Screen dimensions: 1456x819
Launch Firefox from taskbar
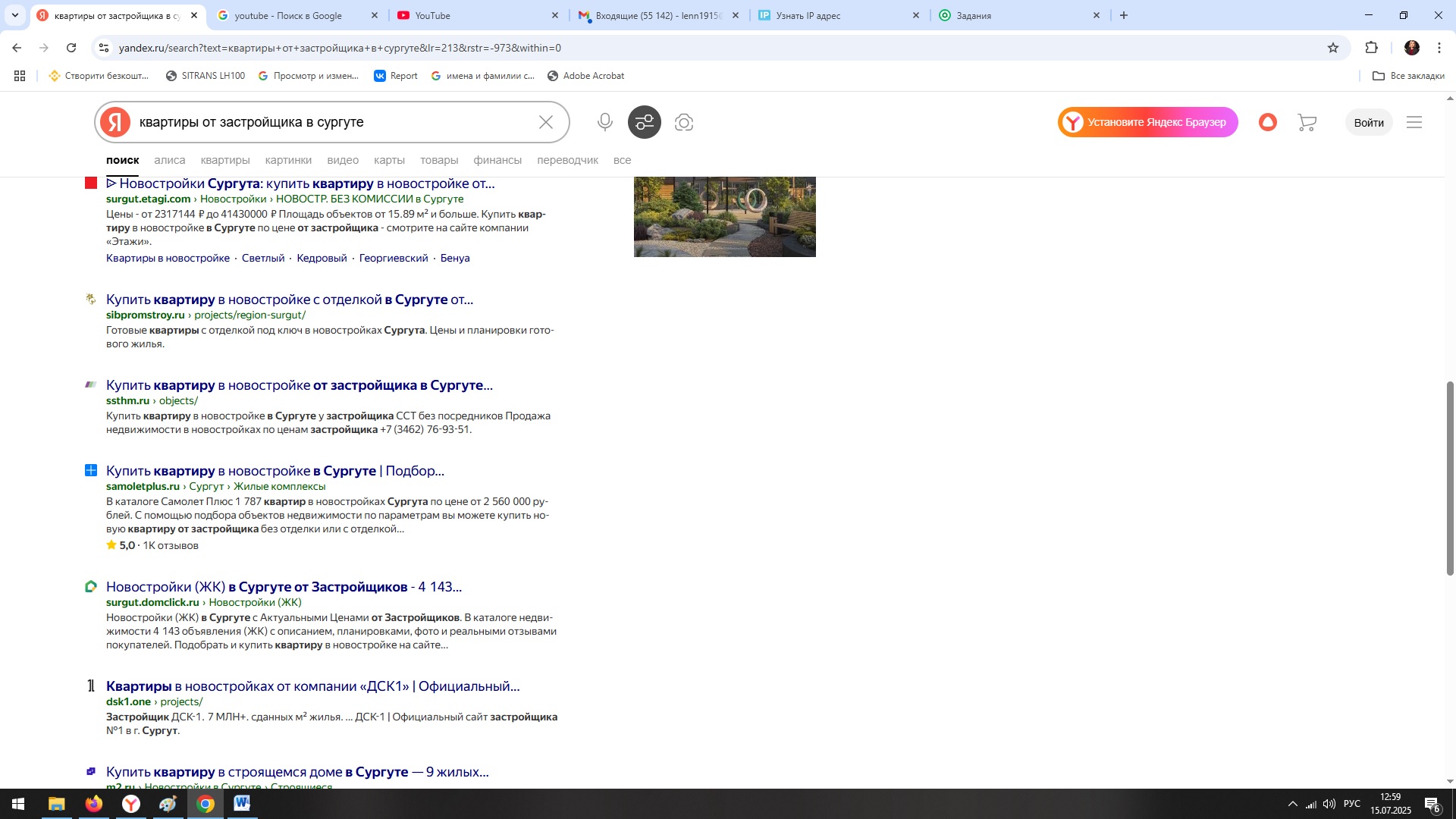click(94, 804)
